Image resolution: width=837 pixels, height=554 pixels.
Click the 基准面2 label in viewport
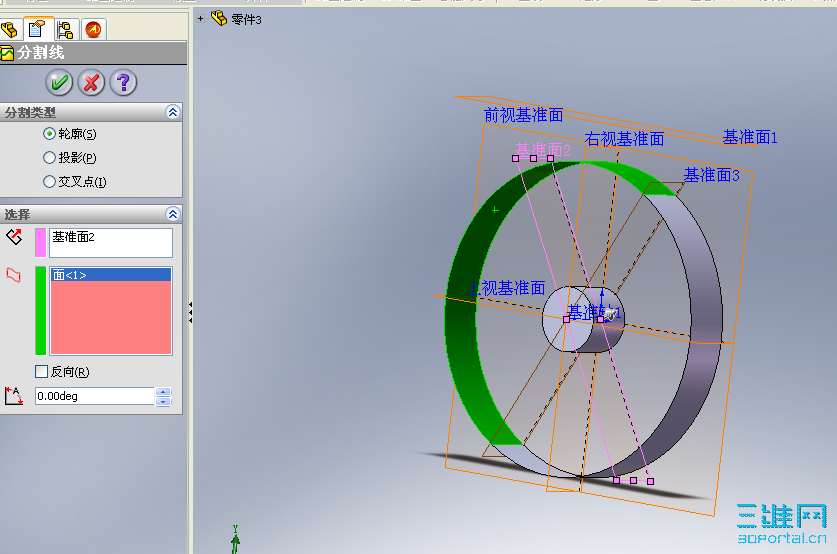click(542, 150)
